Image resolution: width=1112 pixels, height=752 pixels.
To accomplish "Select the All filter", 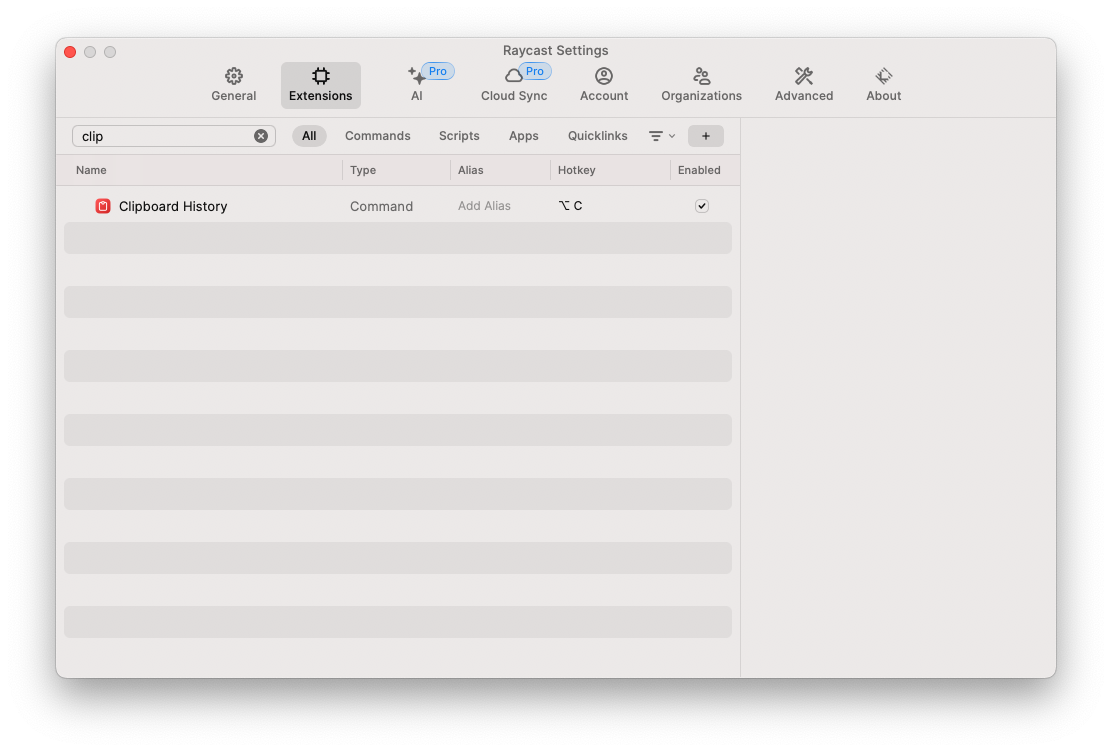I will (x=309, y=136).
